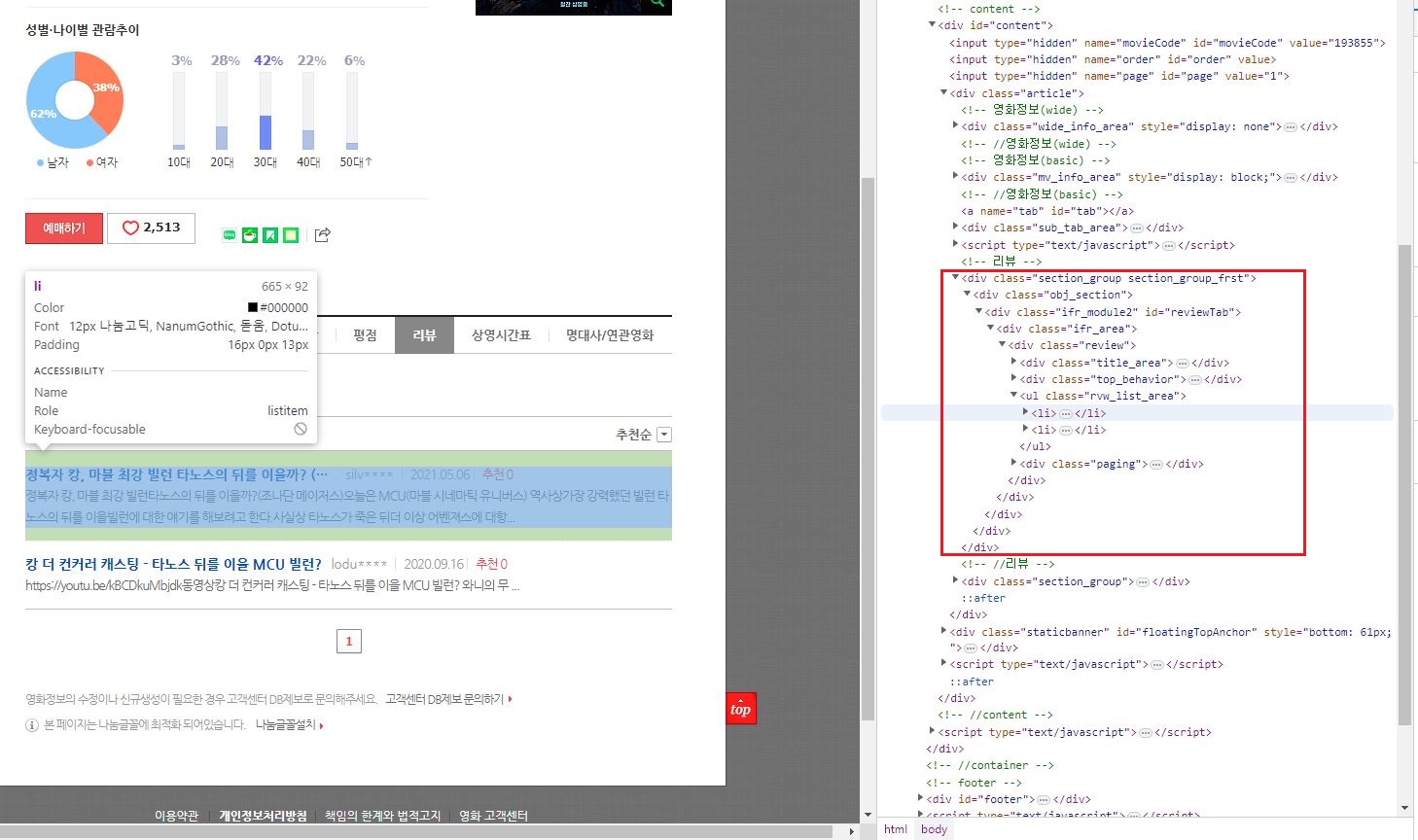
Task: Open the 추천순 sort dropdown
Action: coord(664,435)
